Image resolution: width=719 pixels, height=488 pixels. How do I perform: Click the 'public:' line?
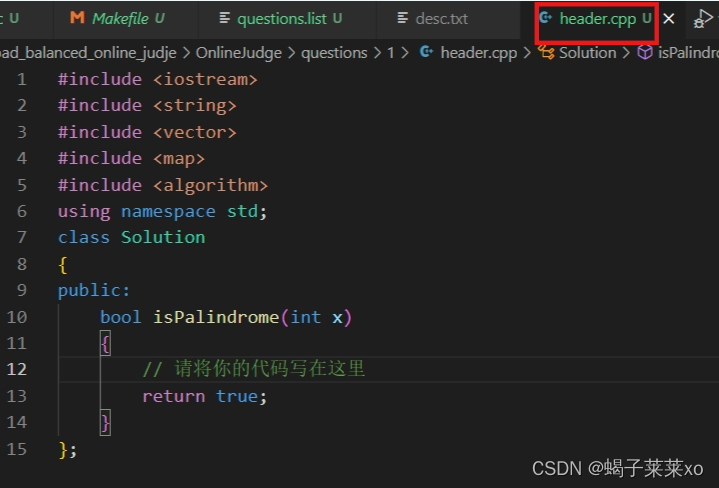94,290
